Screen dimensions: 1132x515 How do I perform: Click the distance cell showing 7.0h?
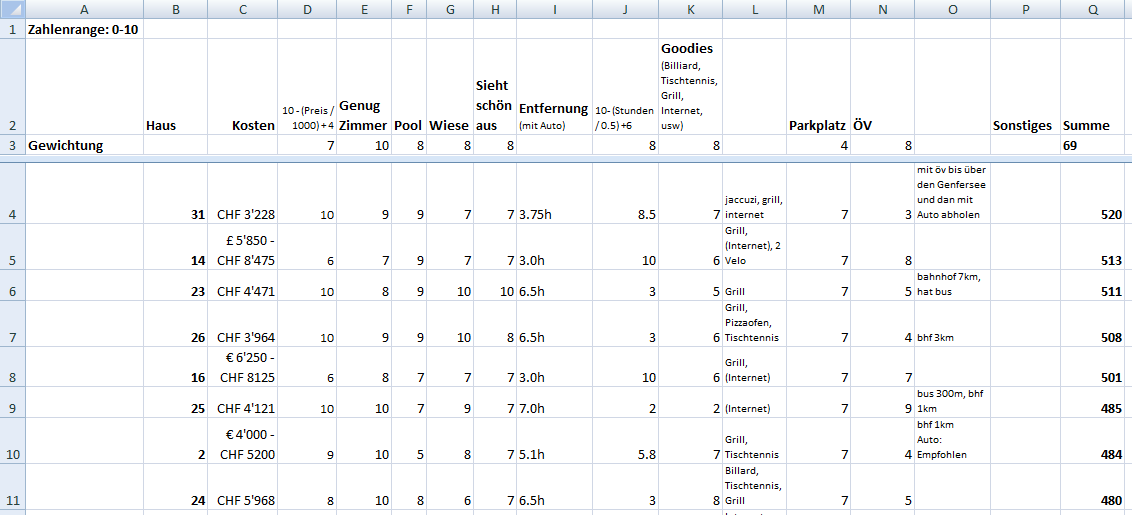tap(553, 409)
